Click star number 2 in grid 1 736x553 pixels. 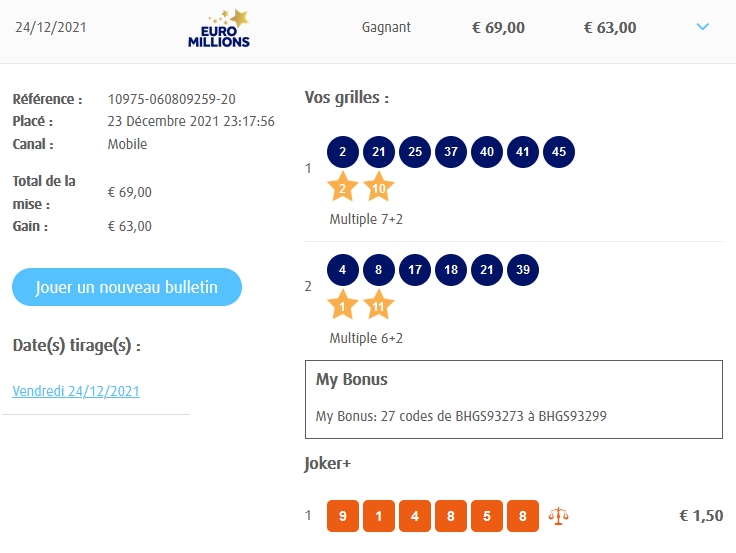pyautogui.click(x=343, y=187)
